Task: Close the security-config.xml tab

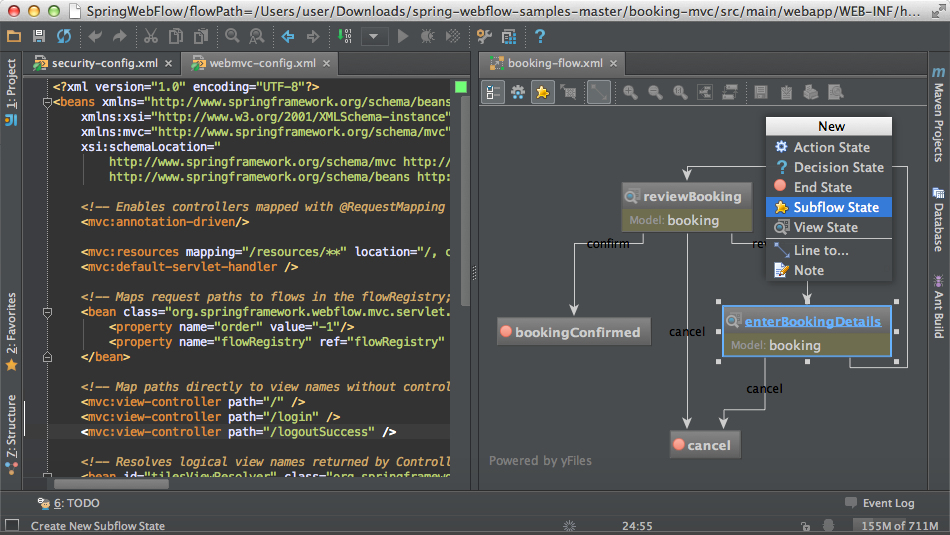Action: coord(168,63)
